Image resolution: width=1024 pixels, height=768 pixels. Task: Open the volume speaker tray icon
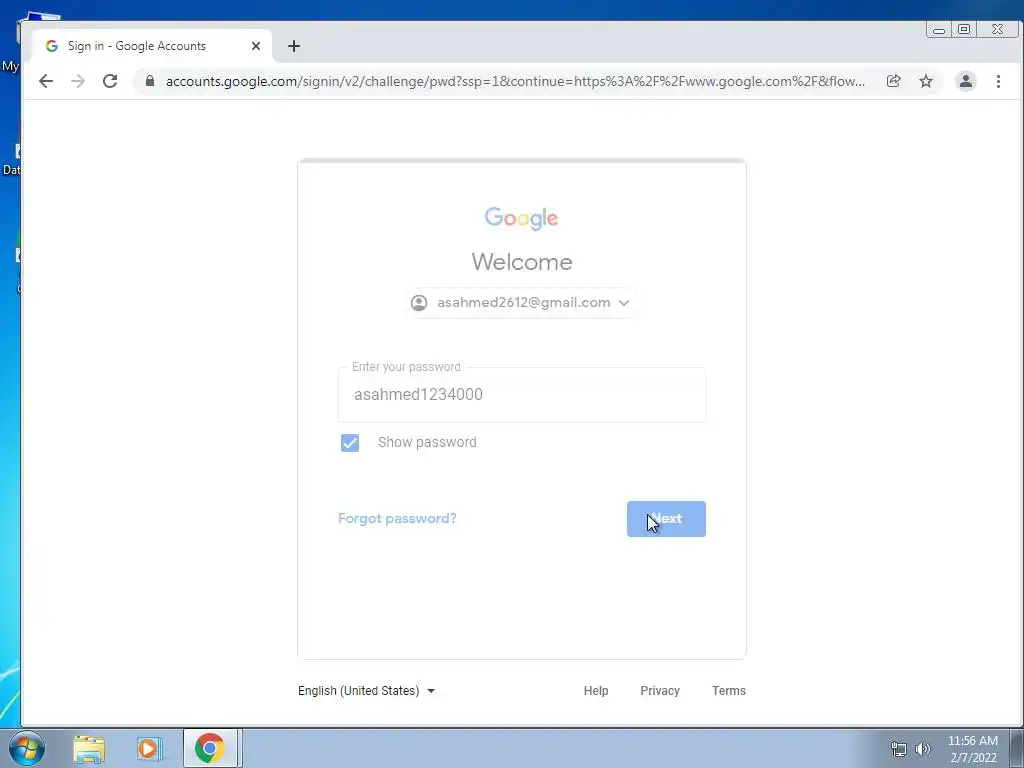click(x=923, y=749)
